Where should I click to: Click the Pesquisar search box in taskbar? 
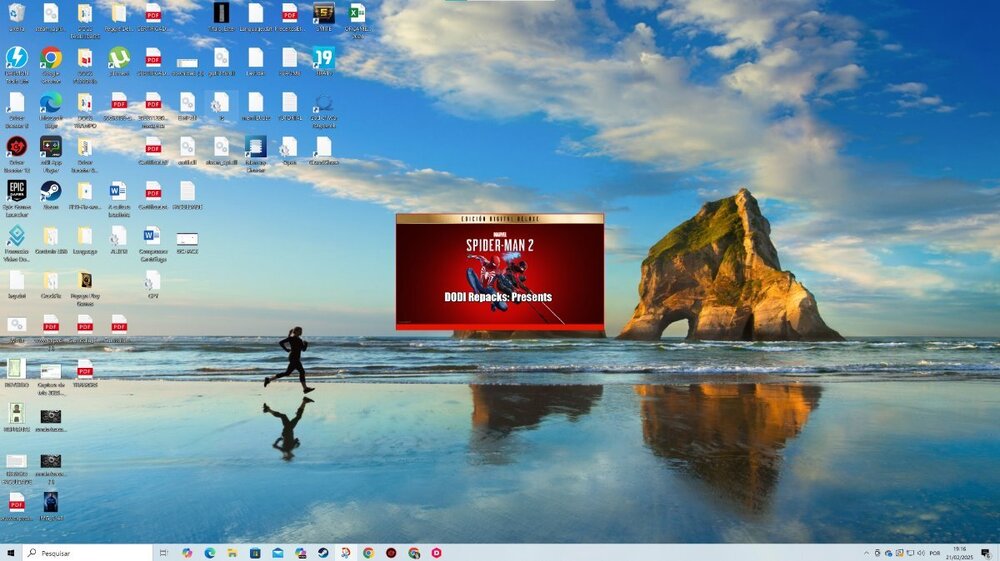coord(90,552)
